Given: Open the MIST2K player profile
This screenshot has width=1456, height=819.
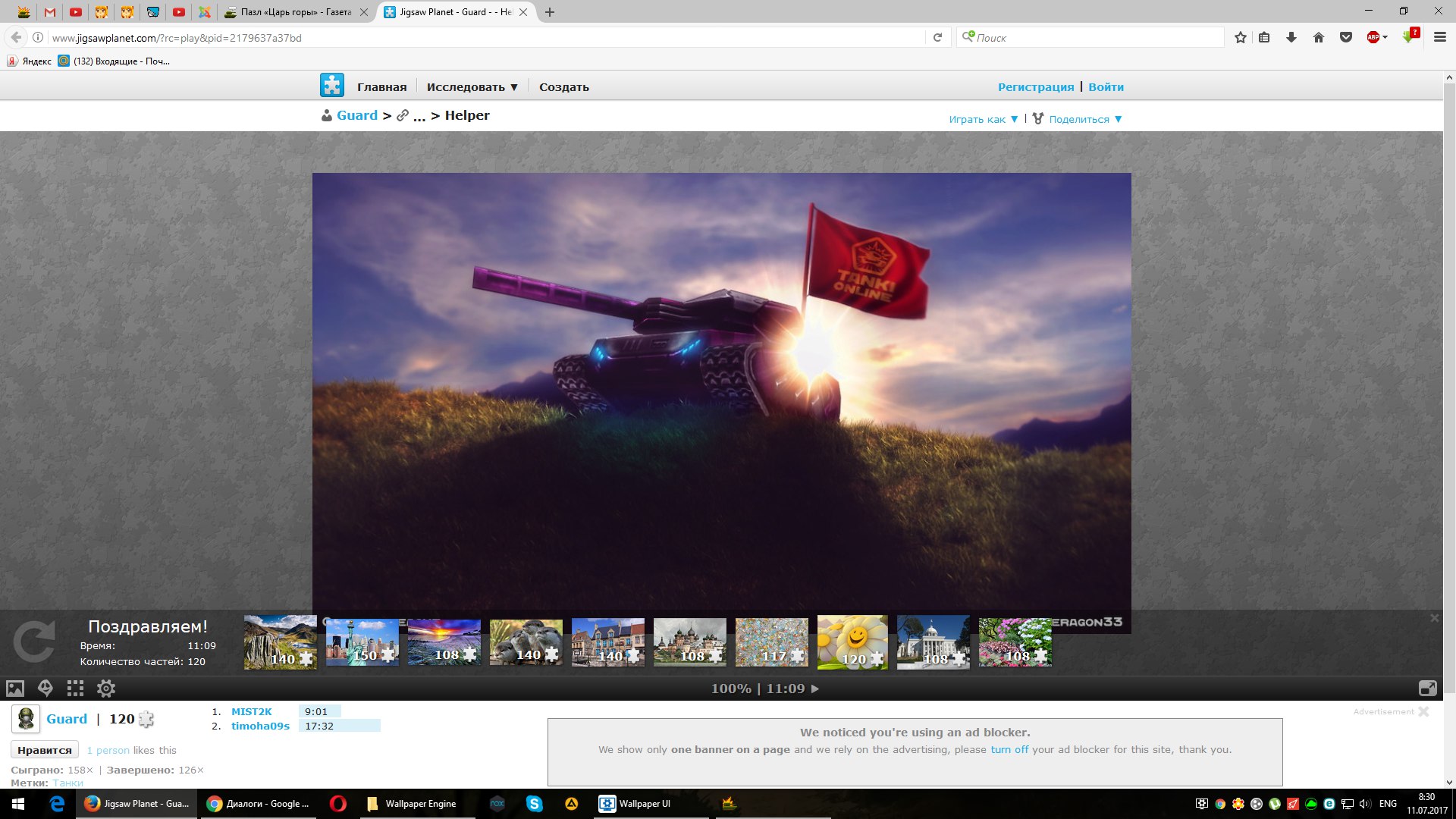Looking at the screenshot, I should click(x=252, y=711).
